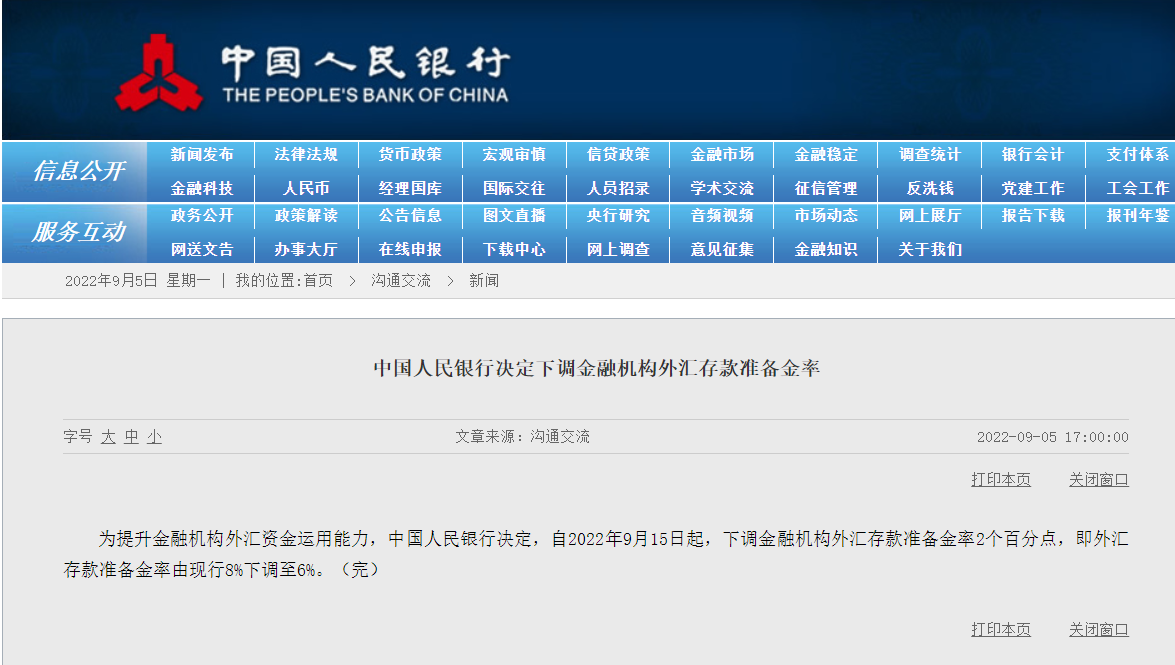Open 关于我们 page

point(930,249)
